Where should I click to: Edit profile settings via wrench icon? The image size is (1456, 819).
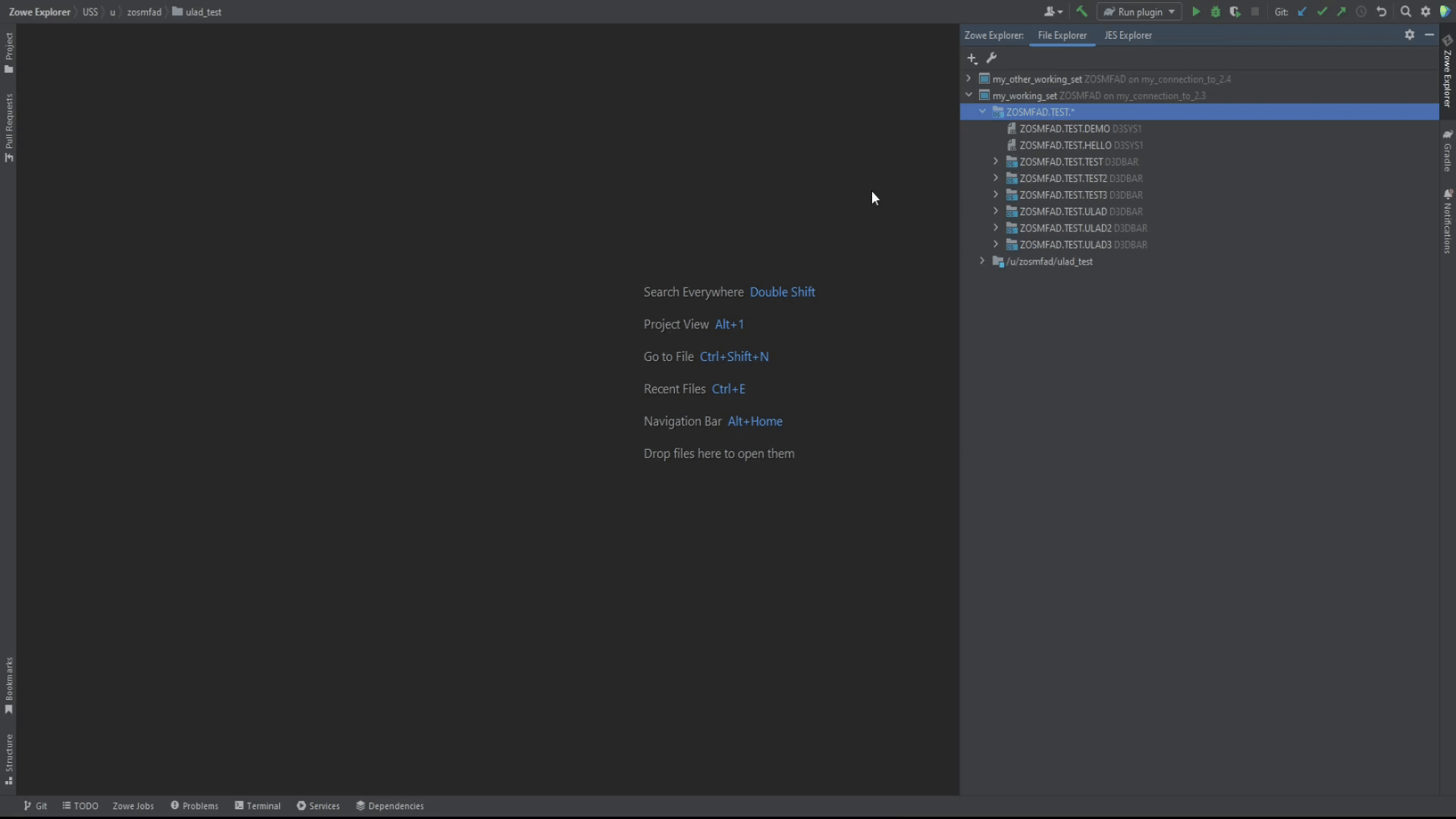click(993, 58)
